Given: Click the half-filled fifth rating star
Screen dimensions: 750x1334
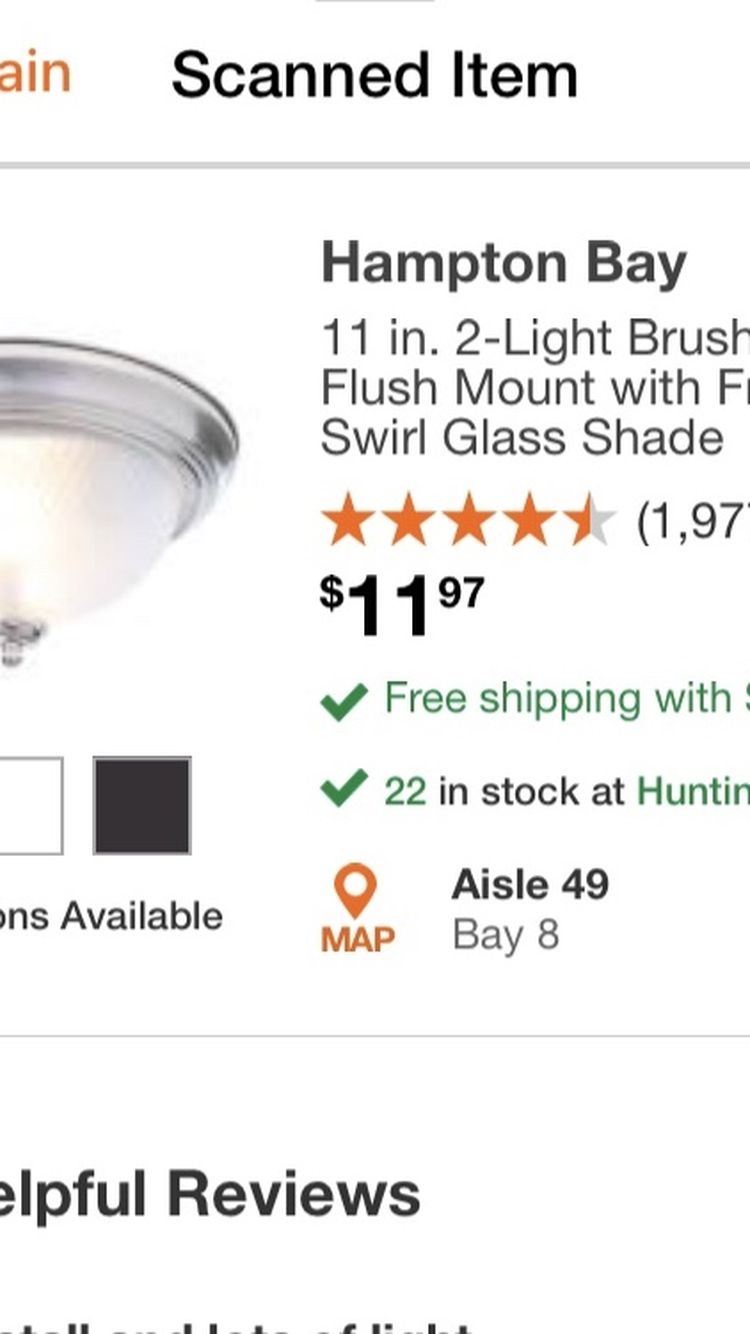Looking at the screenshot, I should (x=590, y=523).
